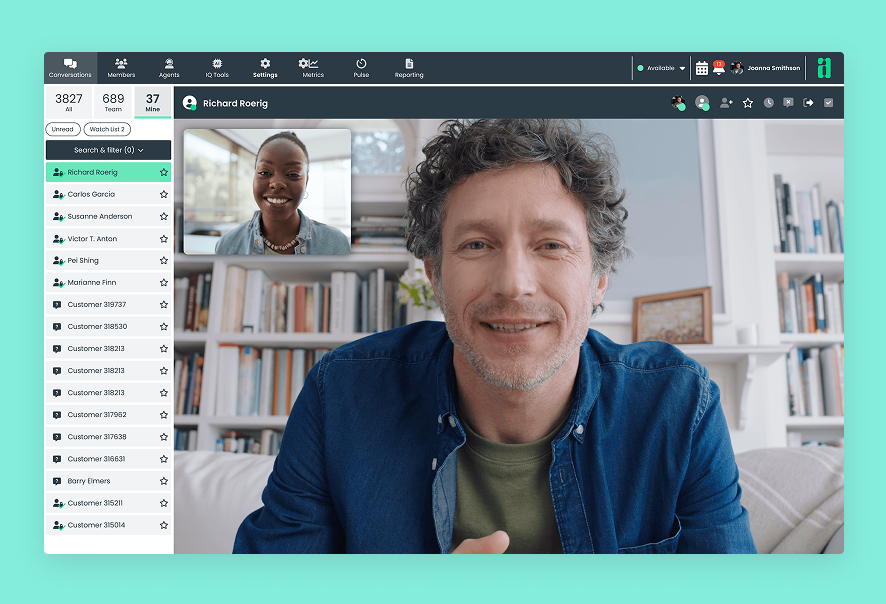Filter by the Unread button
The image size is (886, 604).
[x=63, y=129]
